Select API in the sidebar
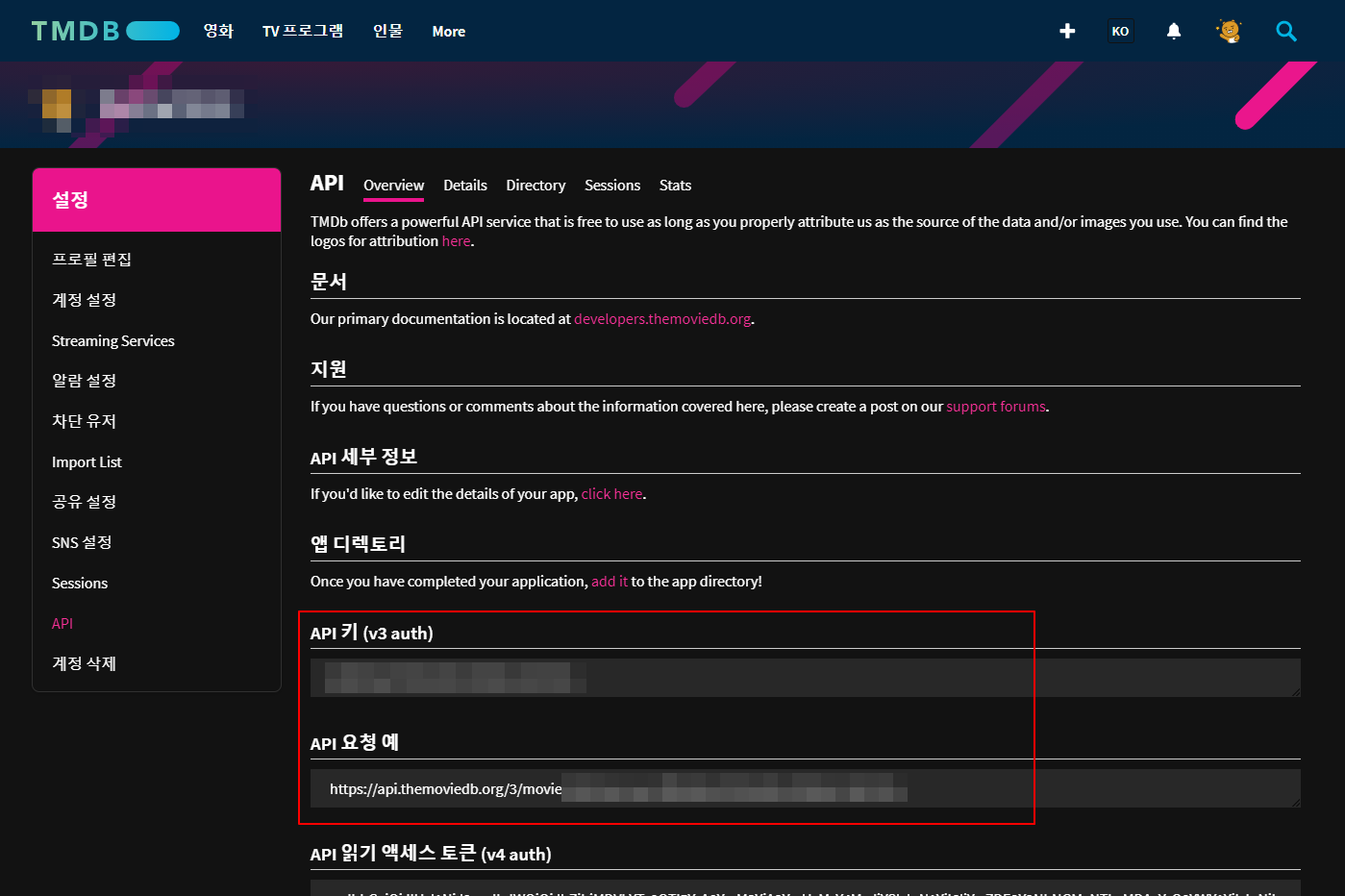Viewport: 1345px width, 896px height. coord(62,623)
